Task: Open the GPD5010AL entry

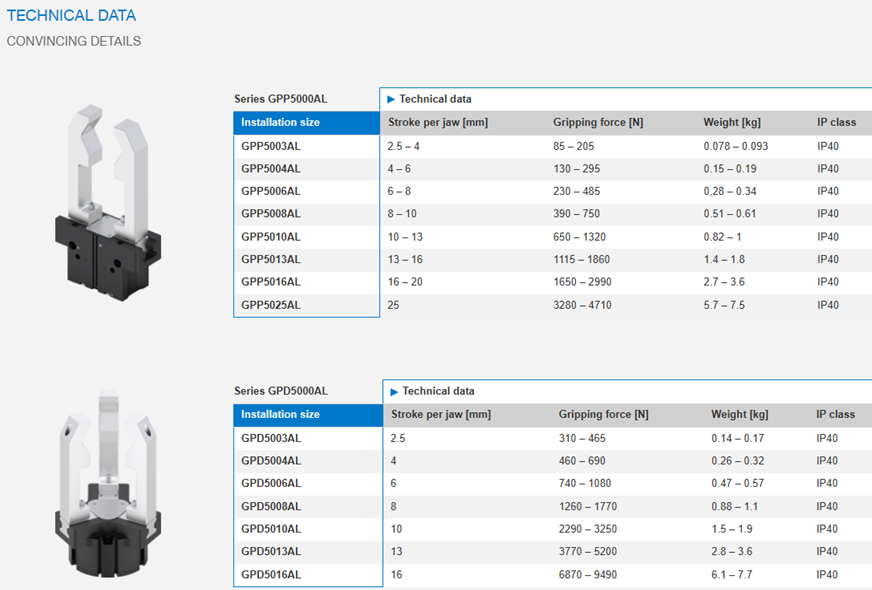Action: [x=271, y=528]
